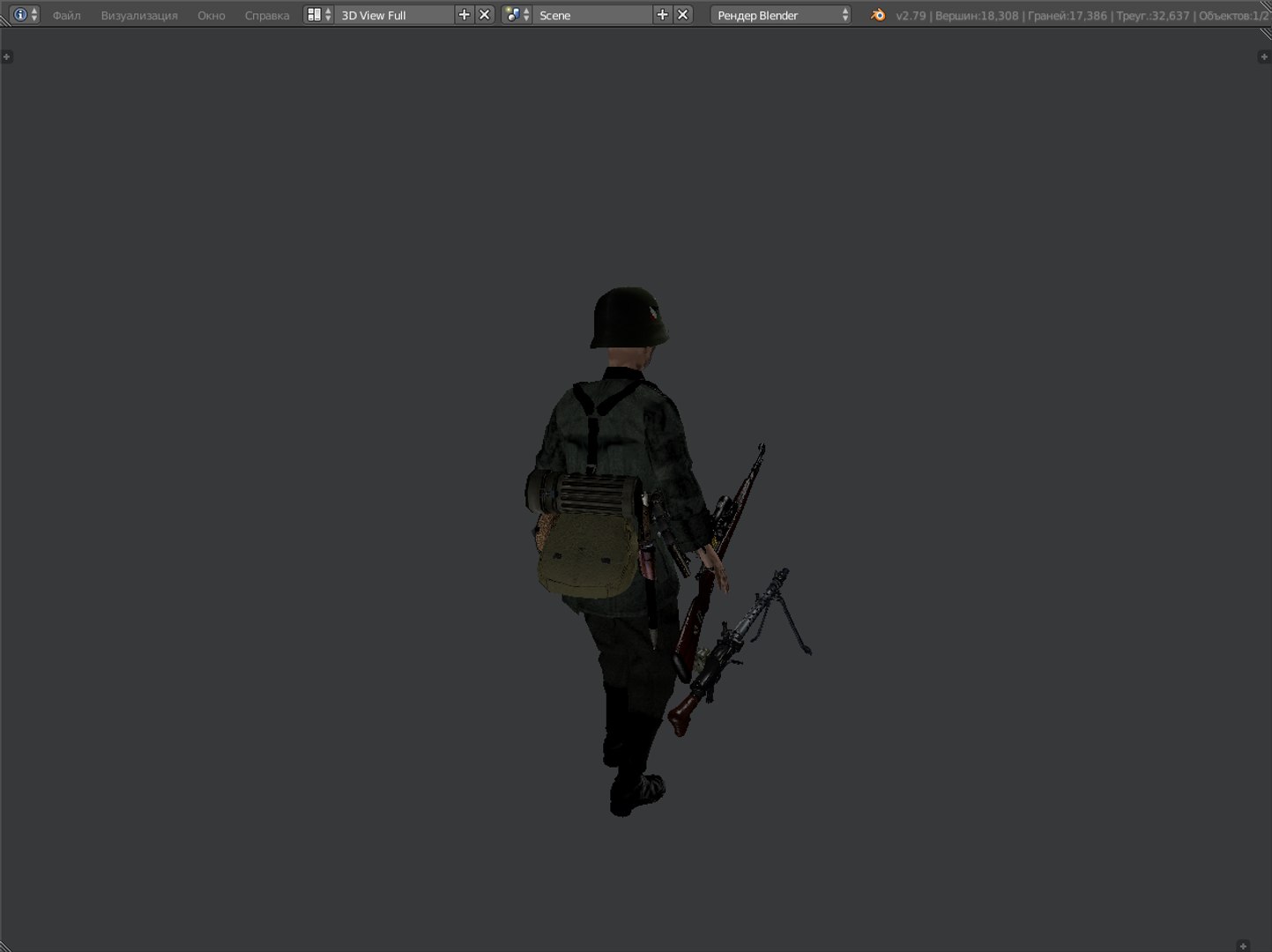Open the Справка menu
The width and height of the screenshot is (1272, 952).
267,15
